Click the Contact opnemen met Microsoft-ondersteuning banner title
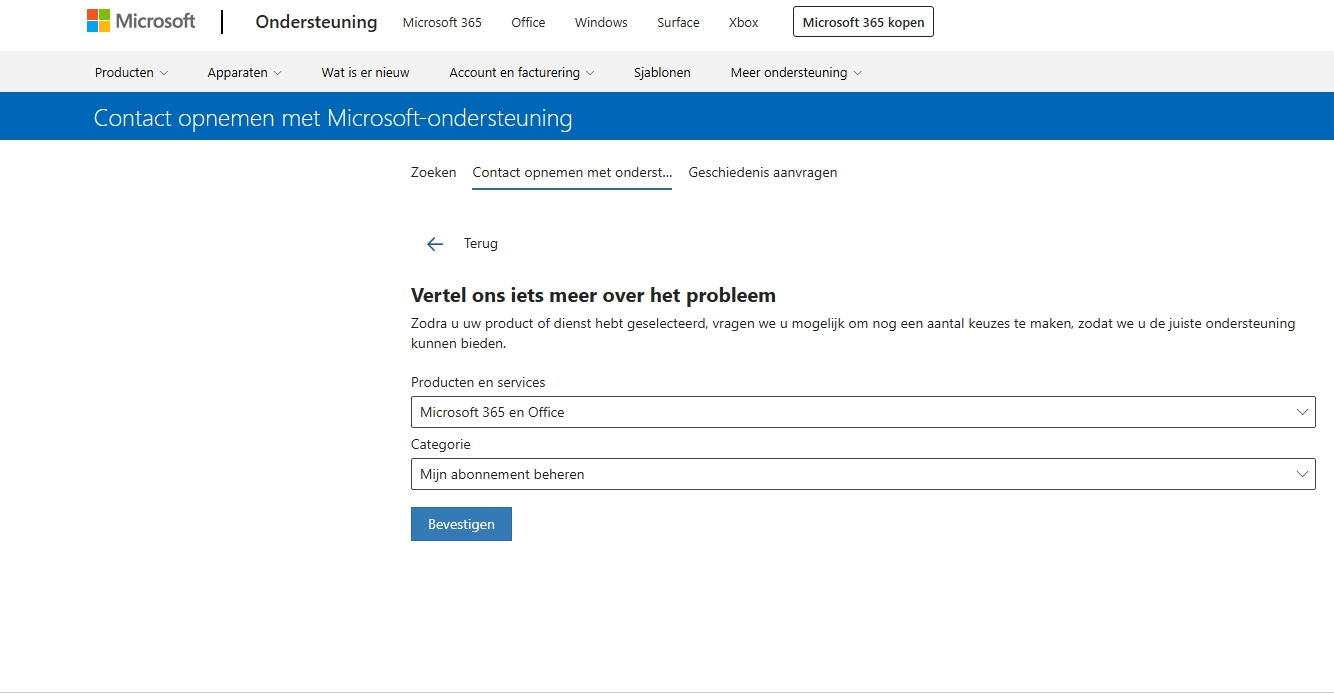This screenshot has width=1334, height=694. pyautogui.click(x=333, y=118)
